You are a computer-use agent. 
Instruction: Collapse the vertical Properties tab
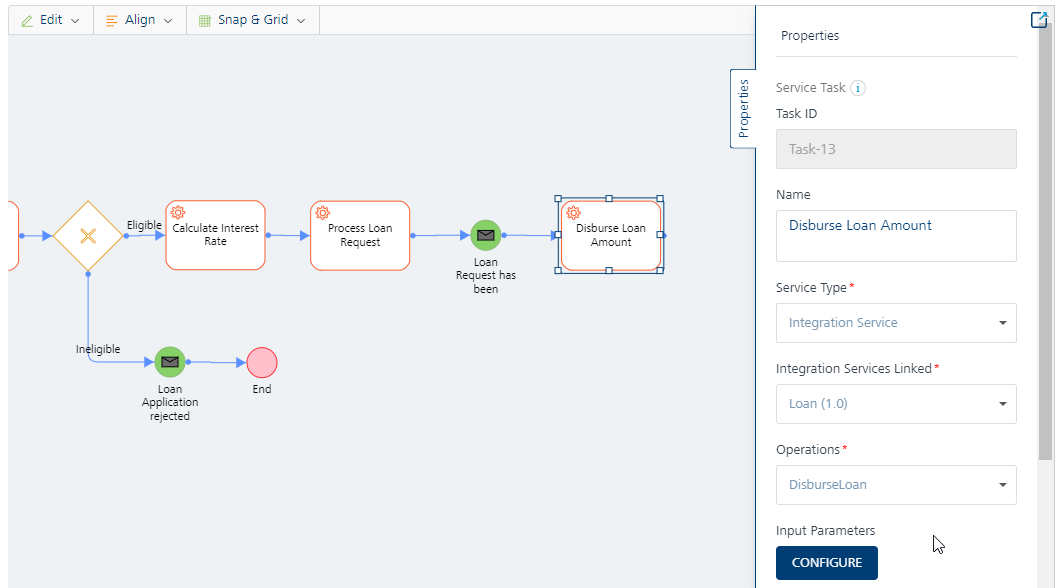point(743,108)
